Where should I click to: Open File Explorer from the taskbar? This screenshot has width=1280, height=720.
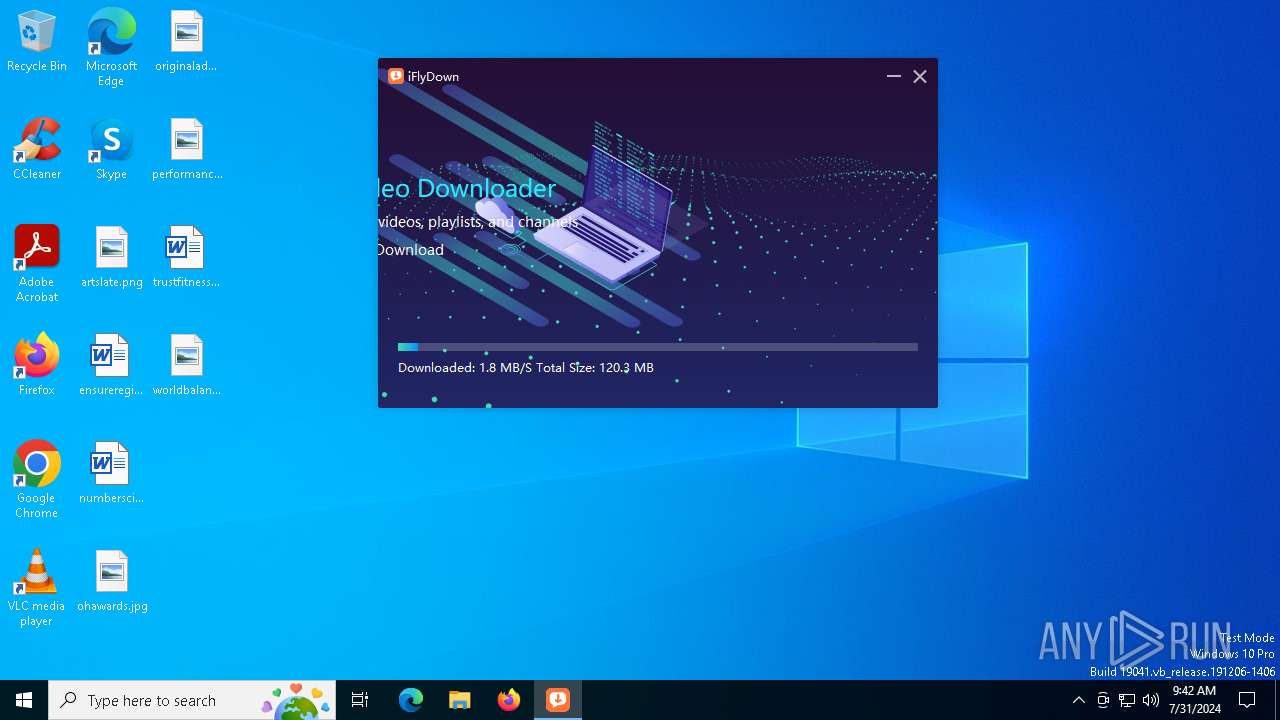[460, 700]
